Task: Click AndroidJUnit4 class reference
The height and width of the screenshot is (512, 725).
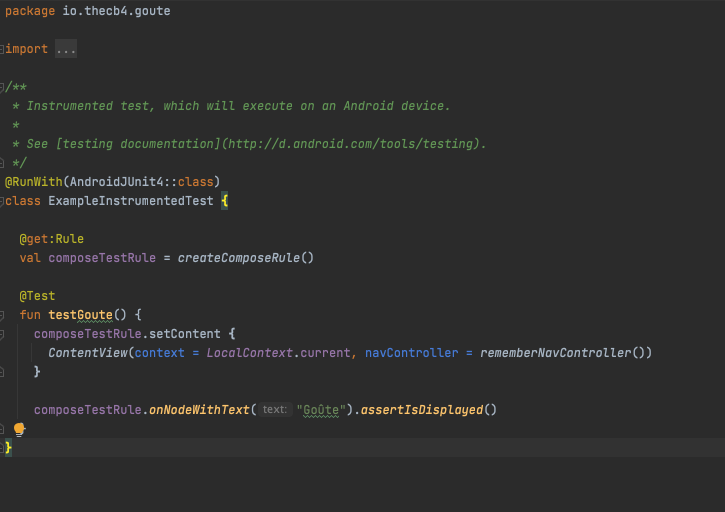Action: (117, 182)
